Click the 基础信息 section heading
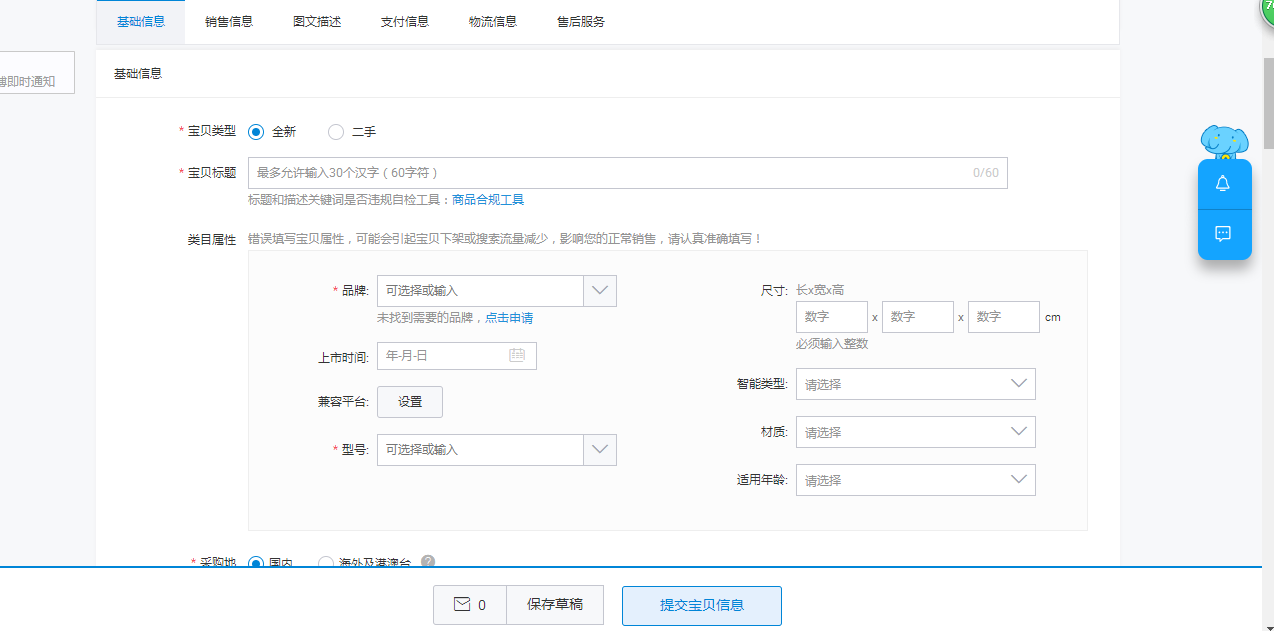The width and height of the screenshot is (1274, 631). [x=138, y=74]
